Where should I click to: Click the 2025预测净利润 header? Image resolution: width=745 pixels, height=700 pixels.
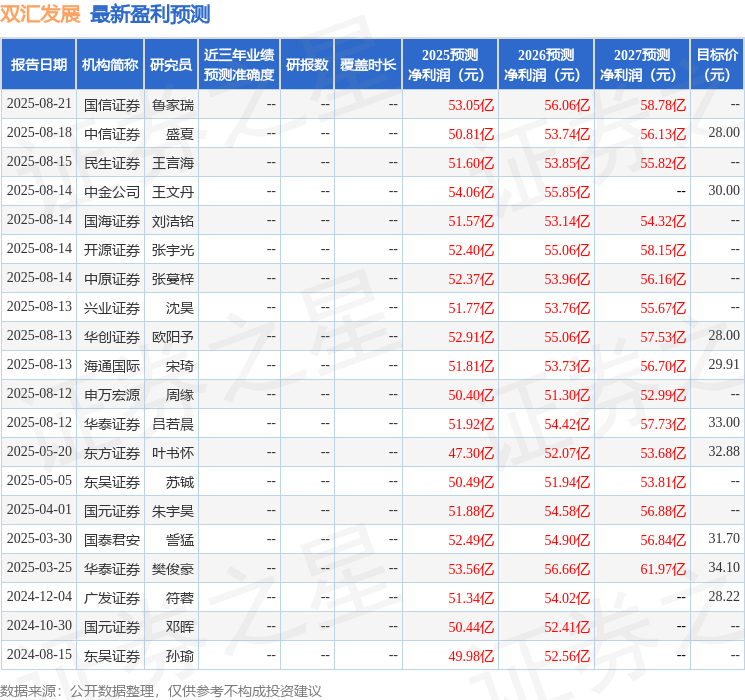coord(450,65)
